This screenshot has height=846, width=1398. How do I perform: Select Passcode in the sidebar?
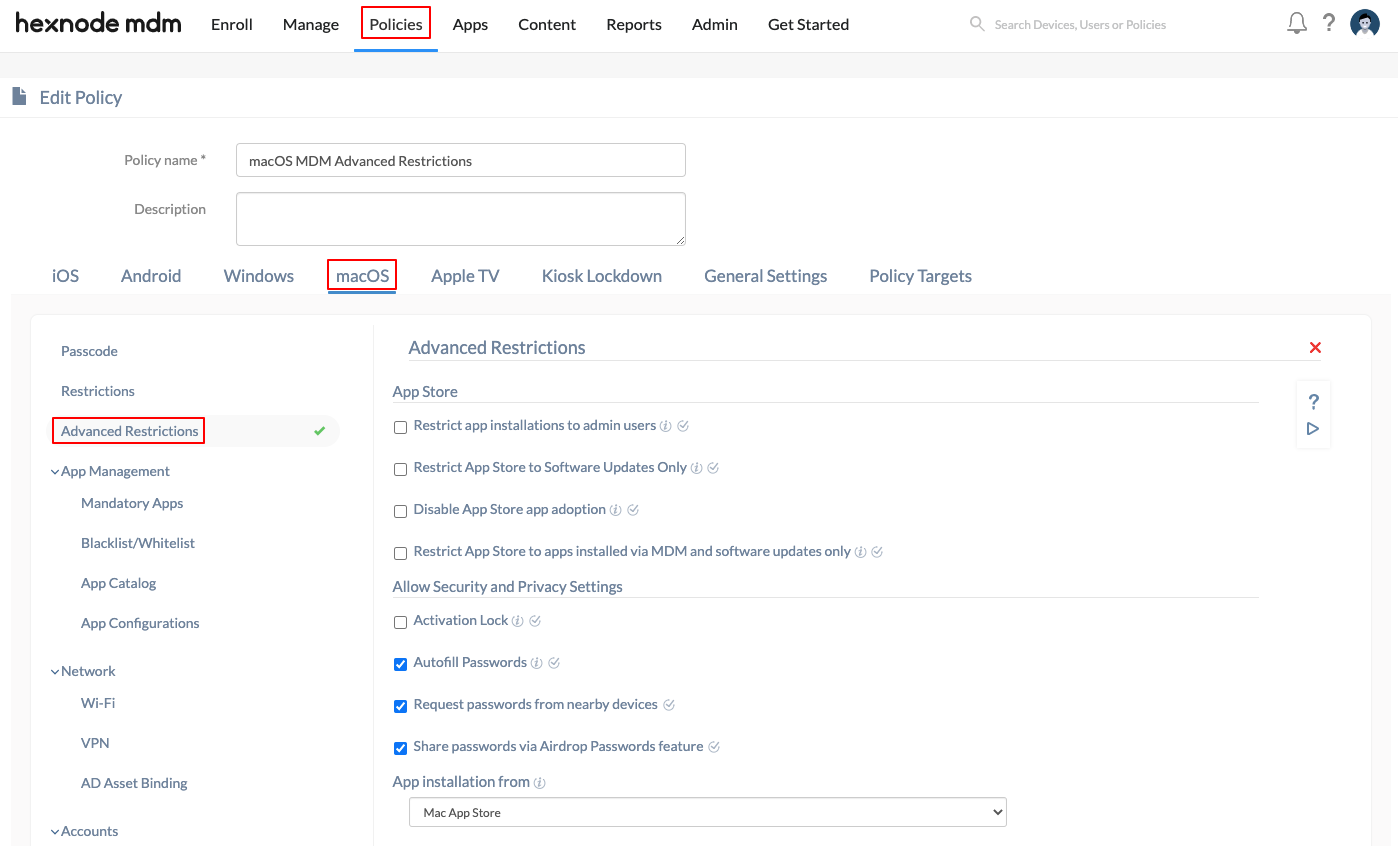click(x=89, y=351)
